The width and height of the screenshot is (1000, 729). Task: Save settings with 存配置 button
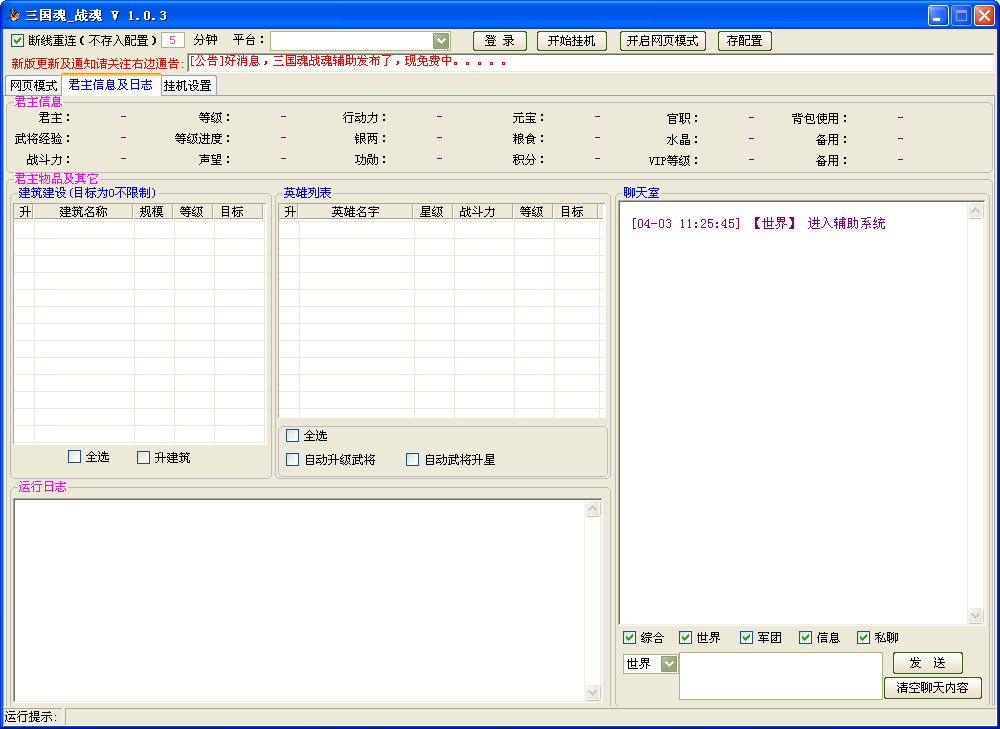pyautogui.click(x=744, y=41)
